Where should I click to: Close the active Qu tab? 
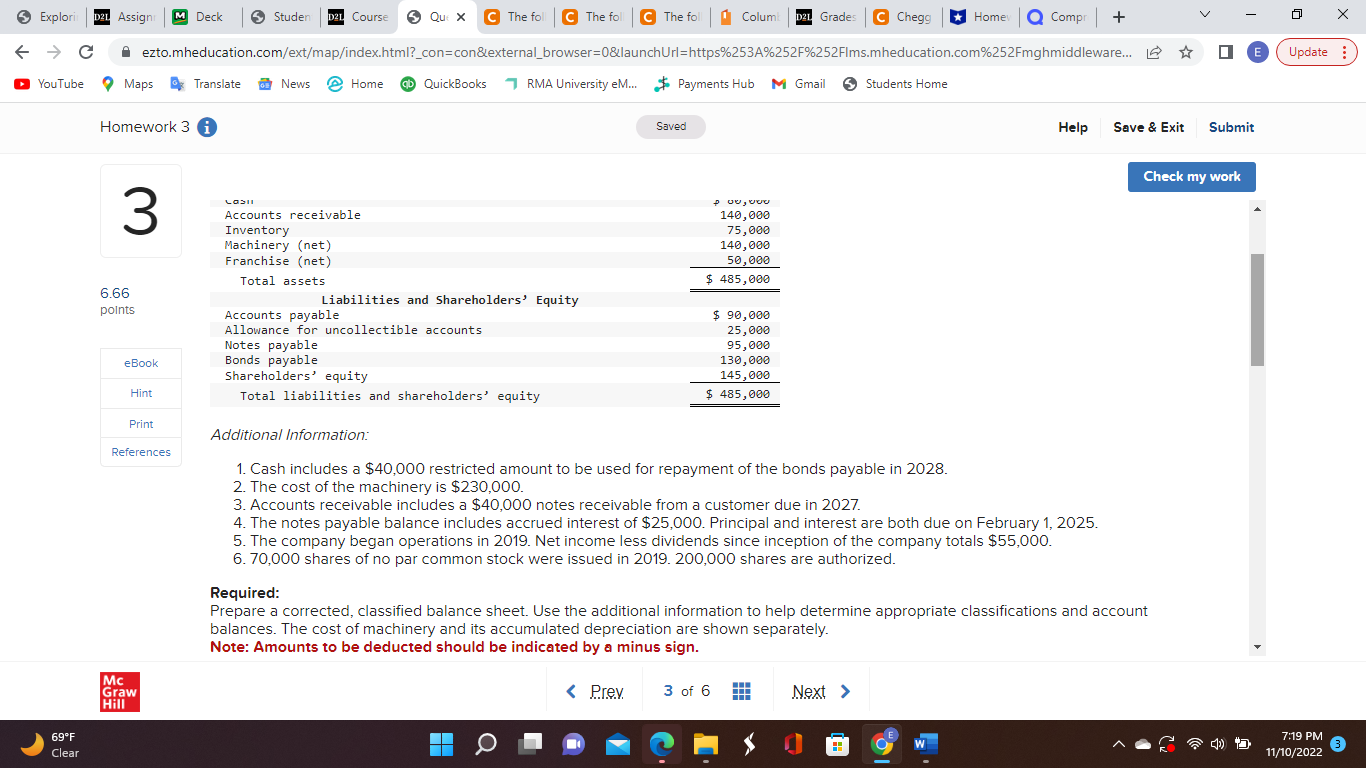(x=461, y=17)
